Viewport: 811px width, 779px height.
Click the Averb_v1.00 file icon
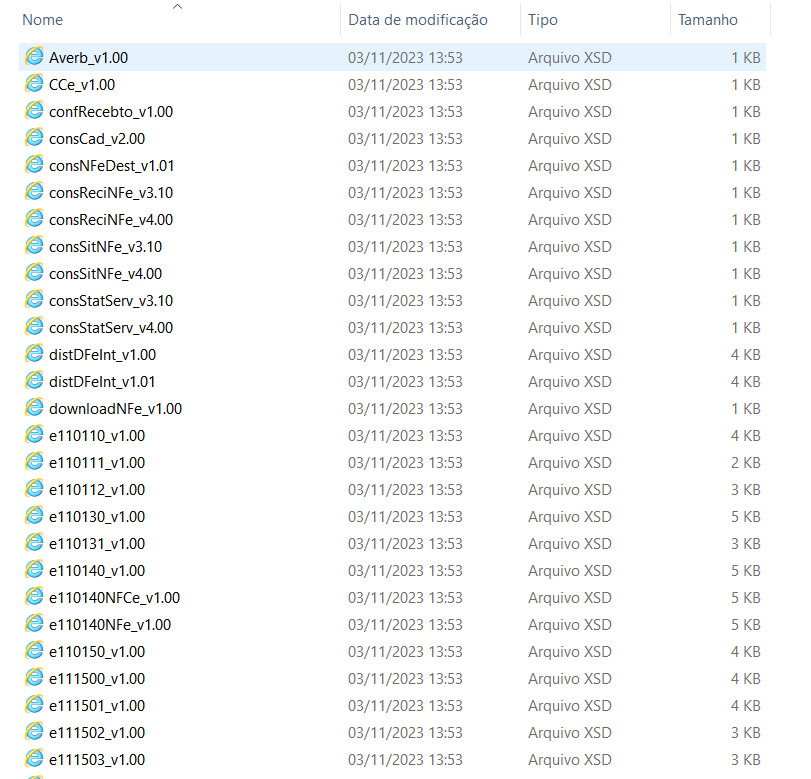(34, 56)
